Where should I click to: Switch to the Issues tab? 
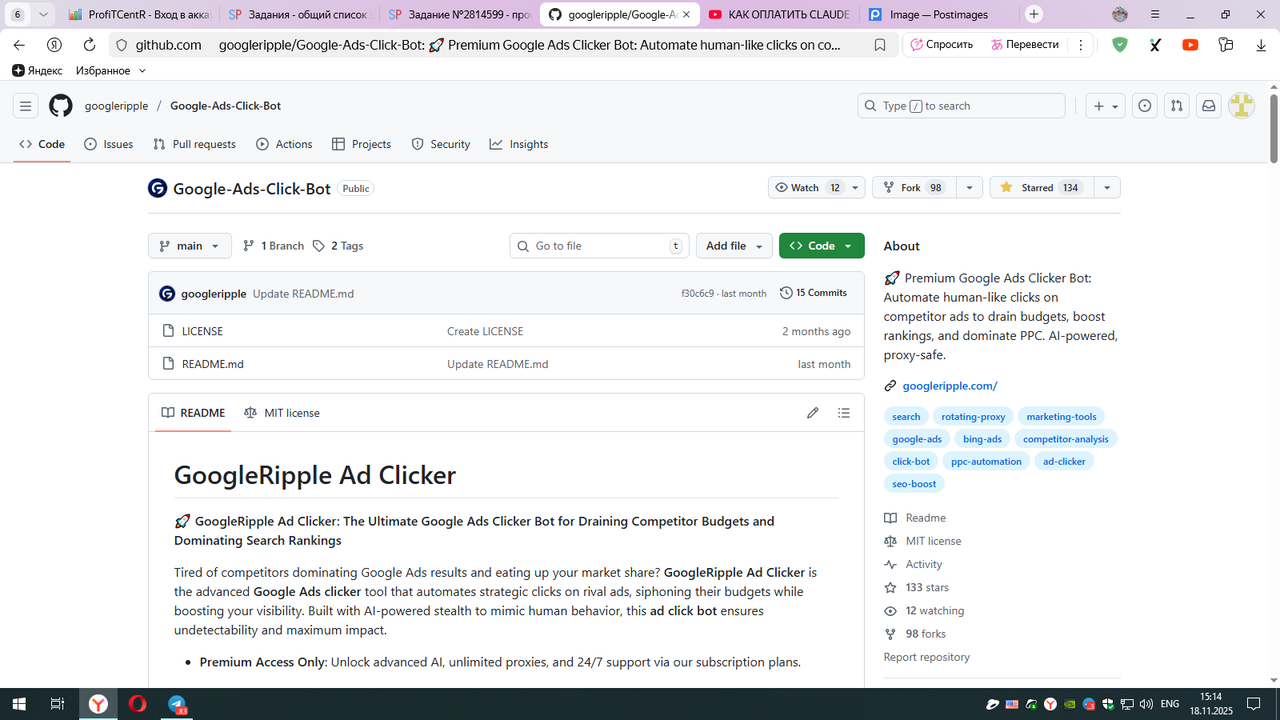(109, 144)
